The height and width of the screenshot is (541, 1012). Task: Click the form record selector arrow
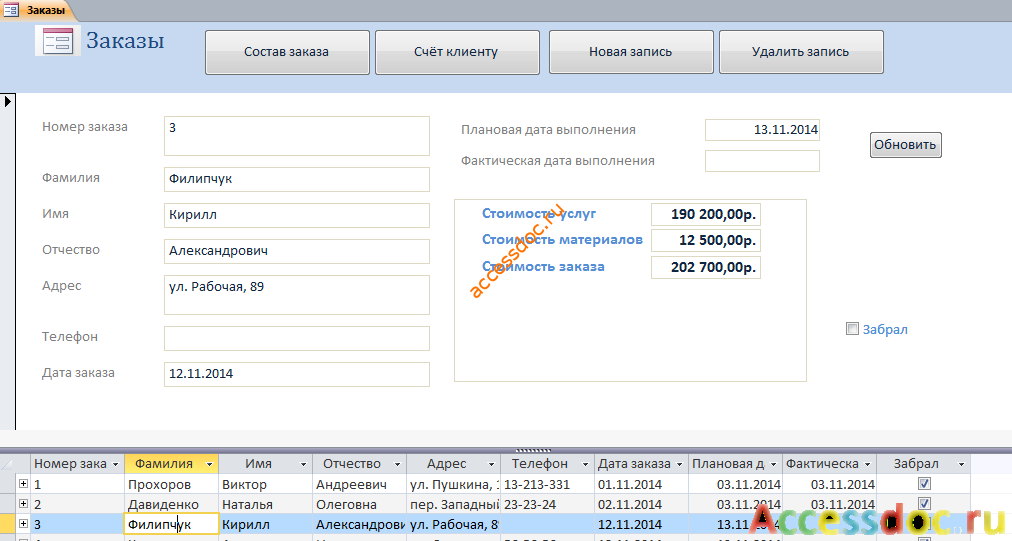8,101
